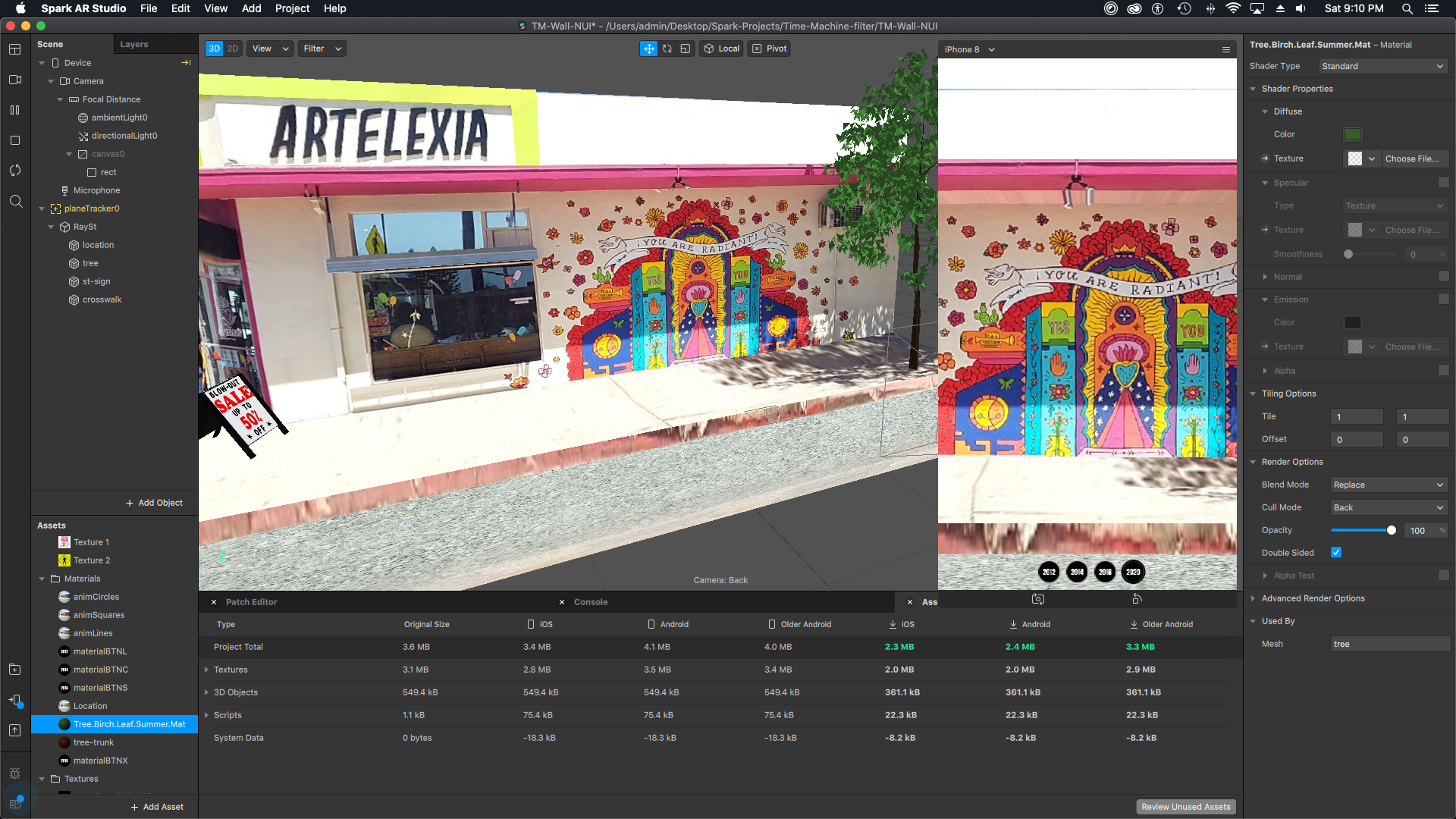Image resolution: width=1456 pixels, height=819 pixels.
Task: Enable the Alpha Test checkbox
Action: point(1443,576)
